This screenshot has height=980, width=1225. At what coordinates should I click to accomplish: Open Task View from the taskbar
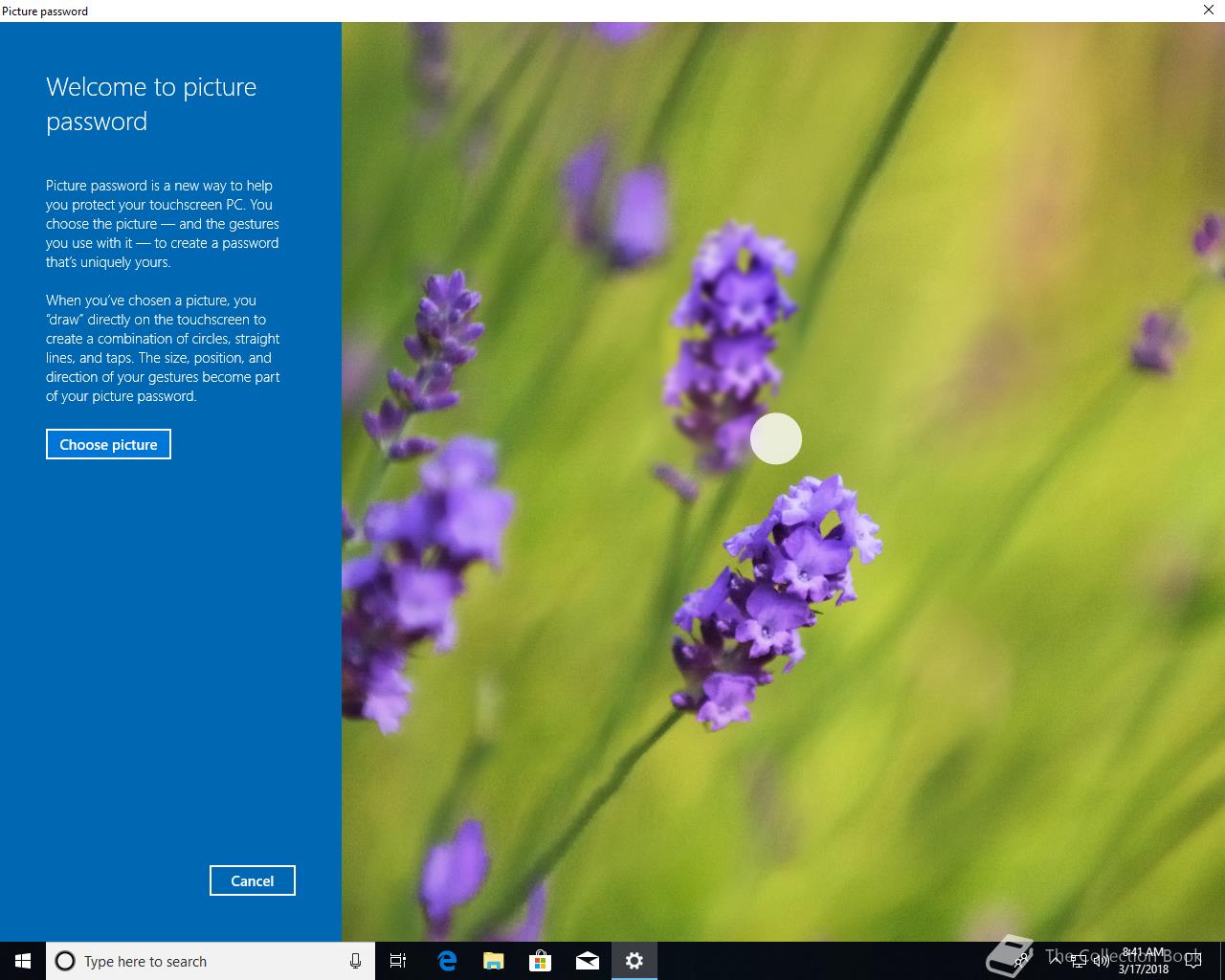[x=398, y=961]
